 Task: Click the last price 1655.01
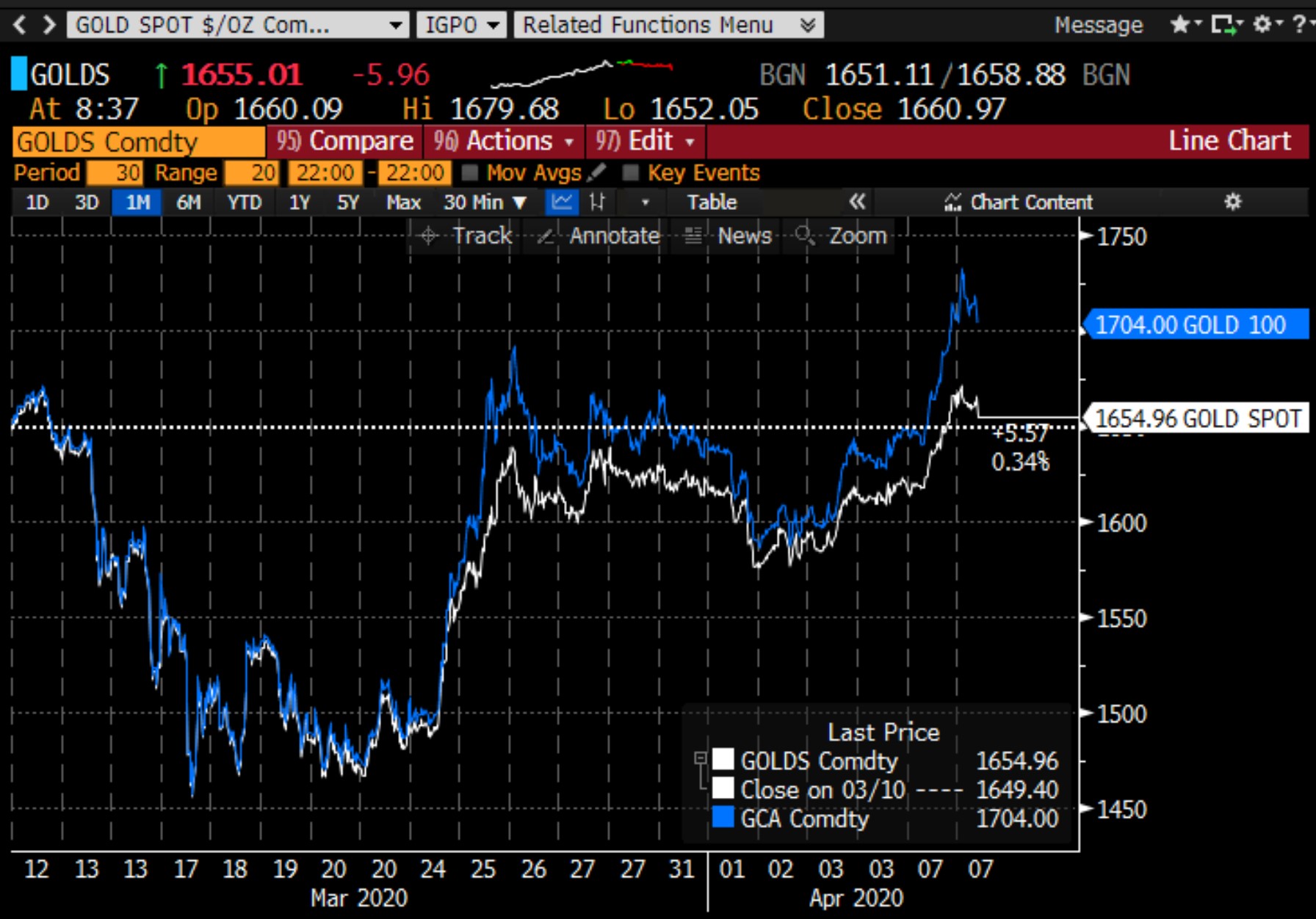click(242, 75)
